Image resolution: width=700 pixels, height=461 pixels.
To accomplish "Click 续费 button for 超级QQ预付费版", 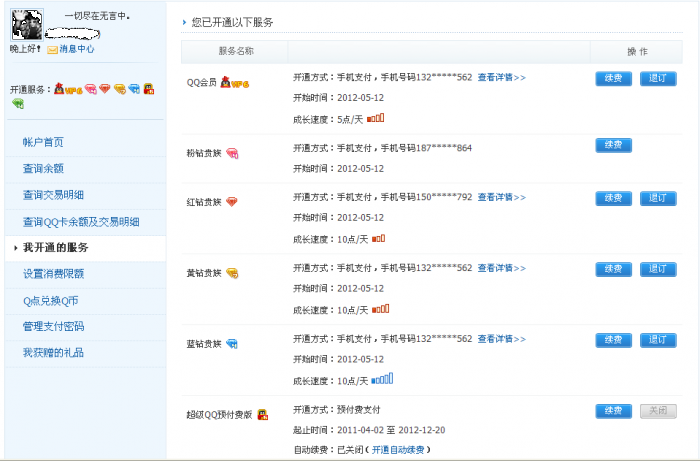I will coord(613,411).
